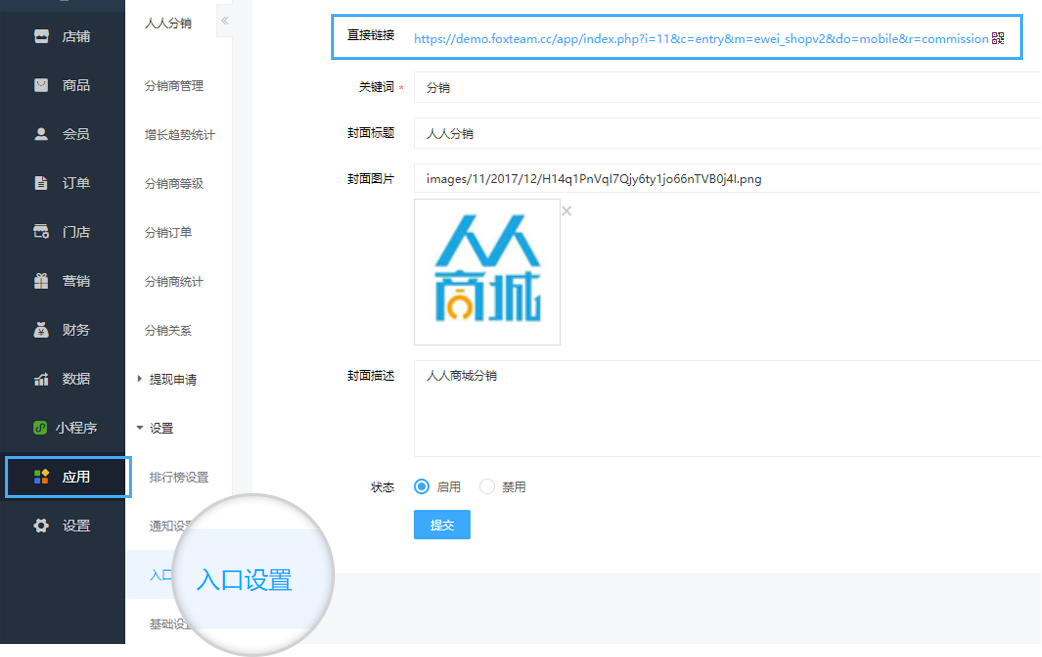Viewport: 1042px width, 657px height.
Task: Click the 小程序 label in sidebar
Action: pos(76,428)
